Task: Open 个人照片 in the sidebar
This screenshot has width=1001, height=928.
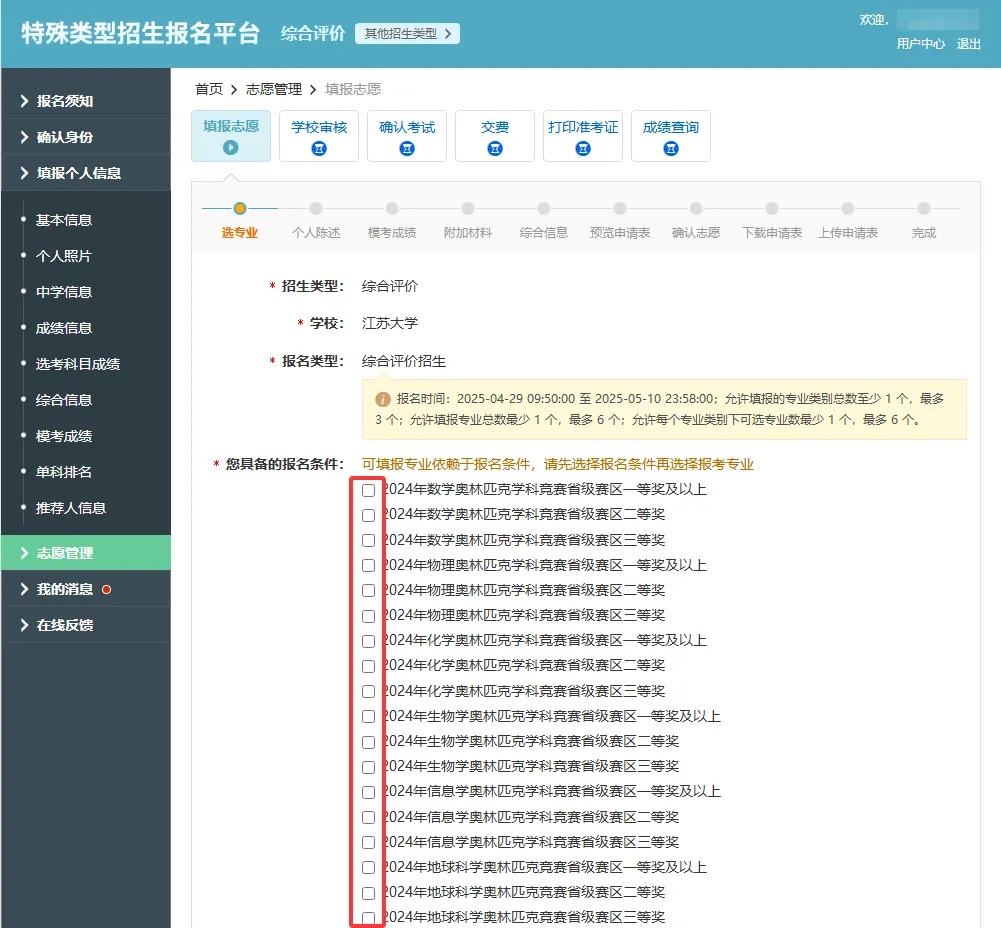Action: click(x=64, y=256)
